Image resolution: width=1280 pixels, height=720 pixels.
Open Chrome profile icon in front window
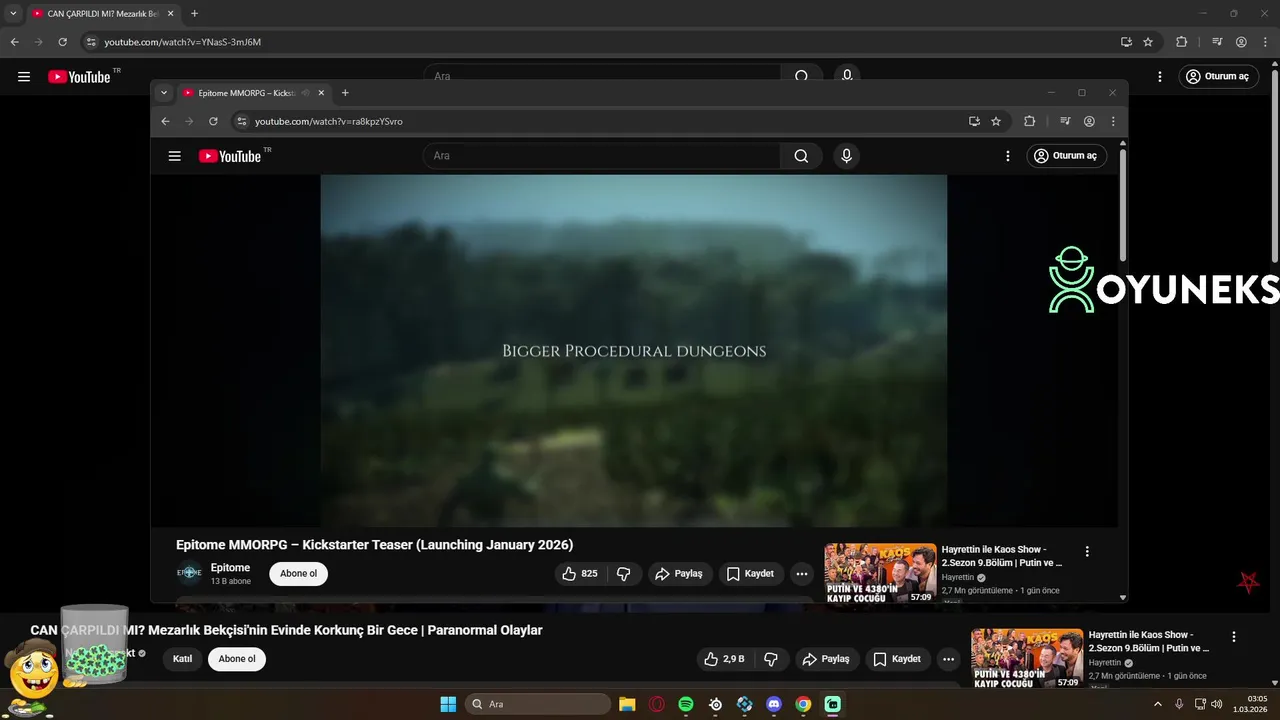pyautogui.click(x=1089, y=121)
